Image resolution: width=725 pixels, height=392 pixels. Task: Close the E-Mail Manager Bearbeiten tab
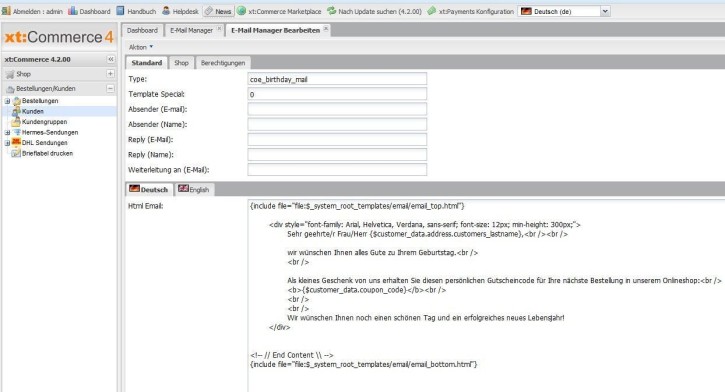pos(326,29)
